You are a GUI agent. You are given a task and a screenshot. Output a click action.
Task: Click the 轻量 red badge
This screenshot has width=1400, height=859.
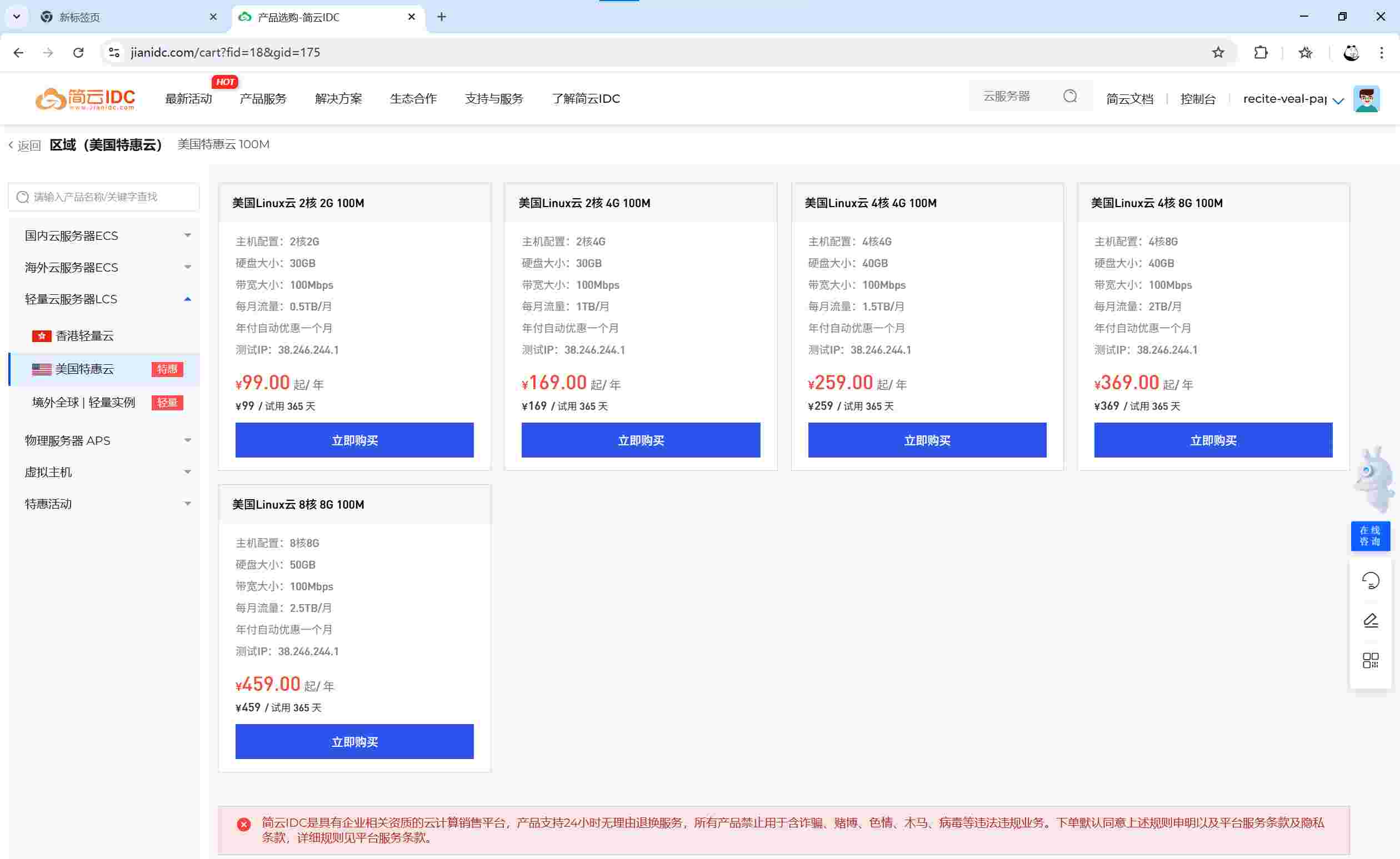167,403
